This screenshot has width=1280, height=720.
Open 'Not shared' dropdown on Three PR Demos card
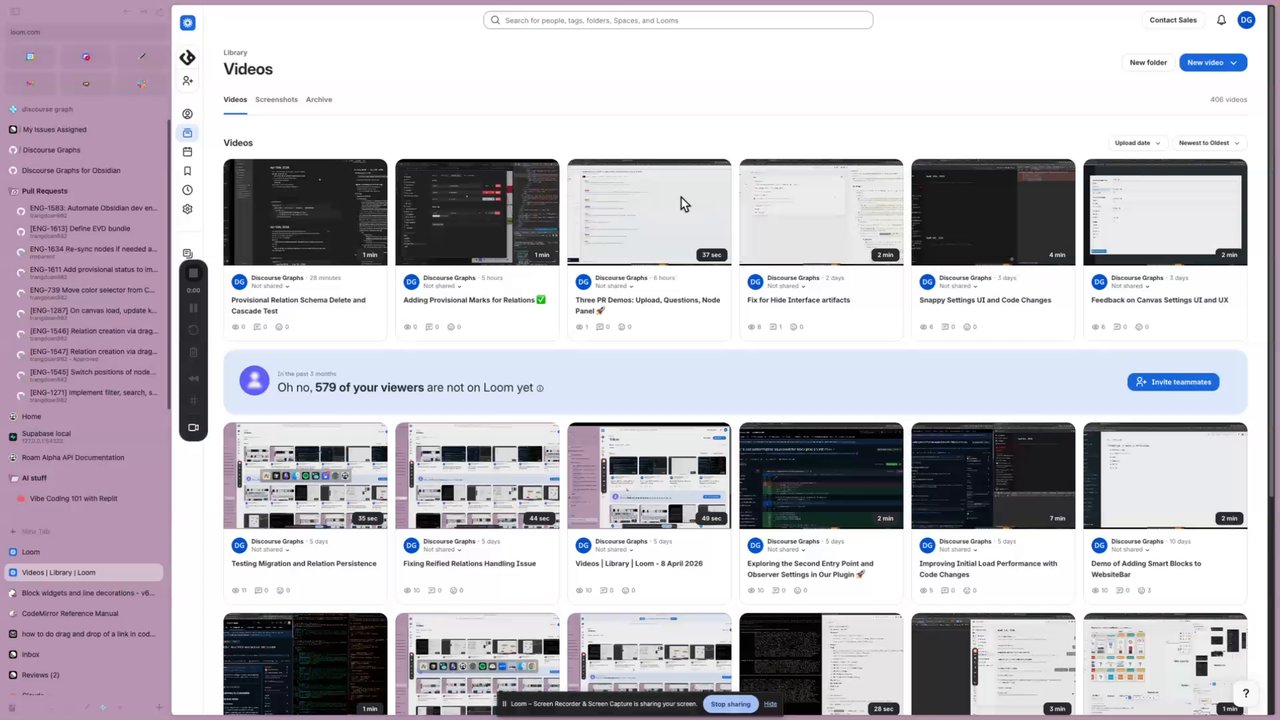[x=614, y=286]
